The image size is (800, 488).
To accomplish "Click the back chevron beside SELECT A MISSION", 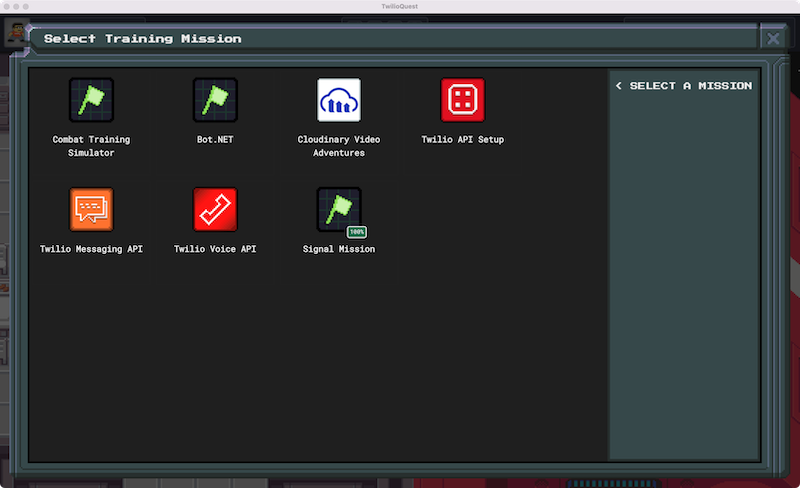I will (x=618, y=86).
